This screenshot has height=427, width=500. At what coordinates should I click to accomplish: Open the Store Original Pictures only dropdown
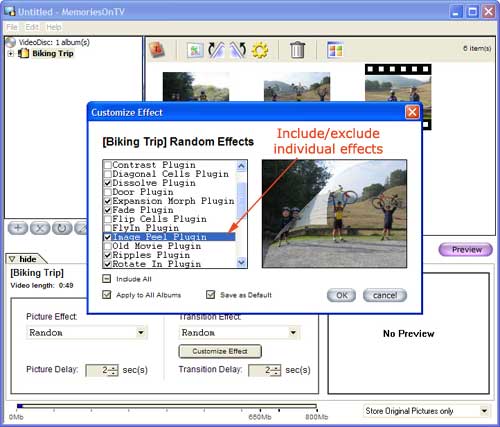(484, 411)
